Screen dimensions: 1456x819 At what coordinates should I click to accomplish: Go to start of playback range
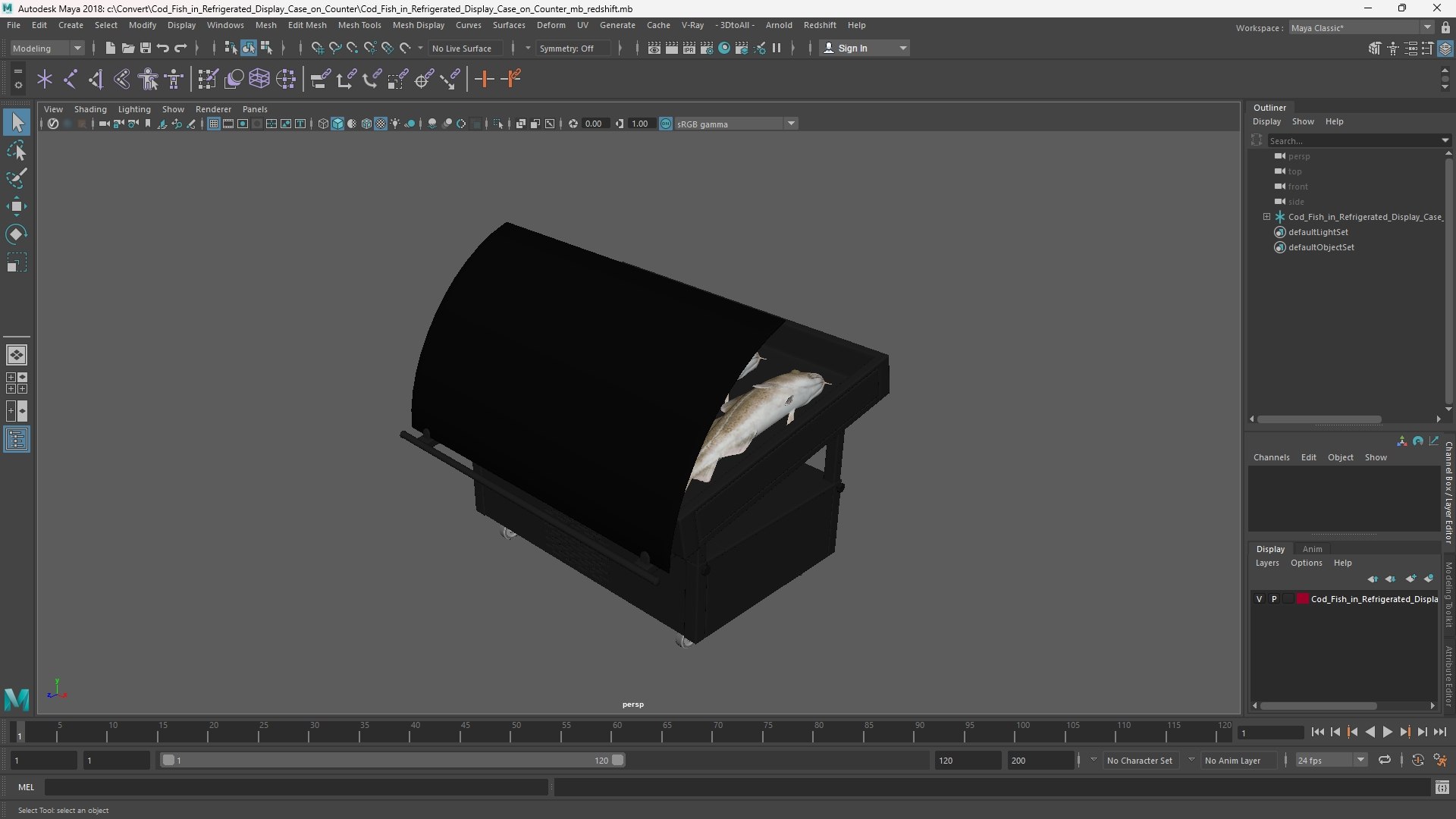pyautogui.click(x=1317, y=732)
